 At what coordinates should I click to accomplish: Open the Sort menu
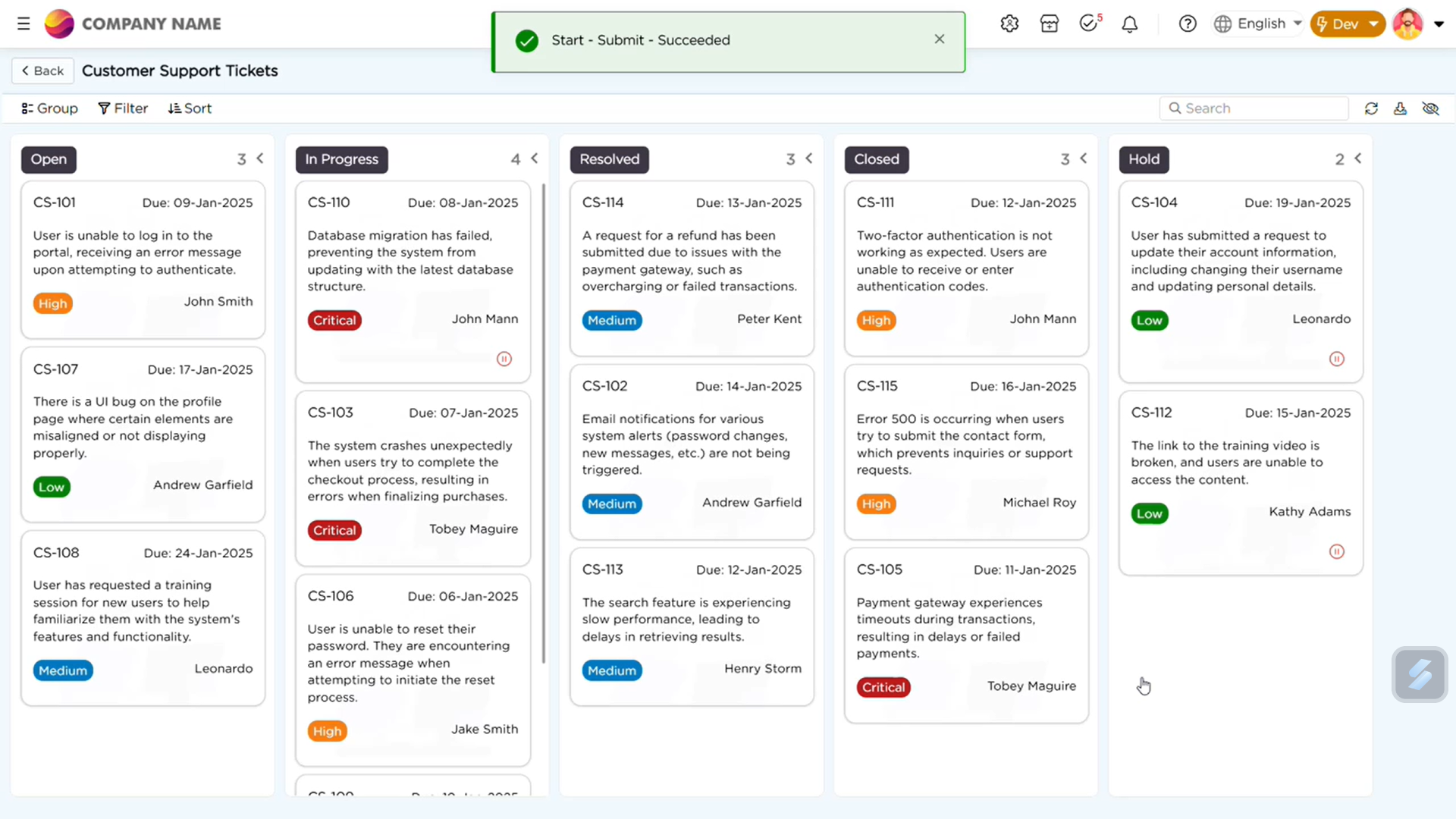(x=190, y=108)
